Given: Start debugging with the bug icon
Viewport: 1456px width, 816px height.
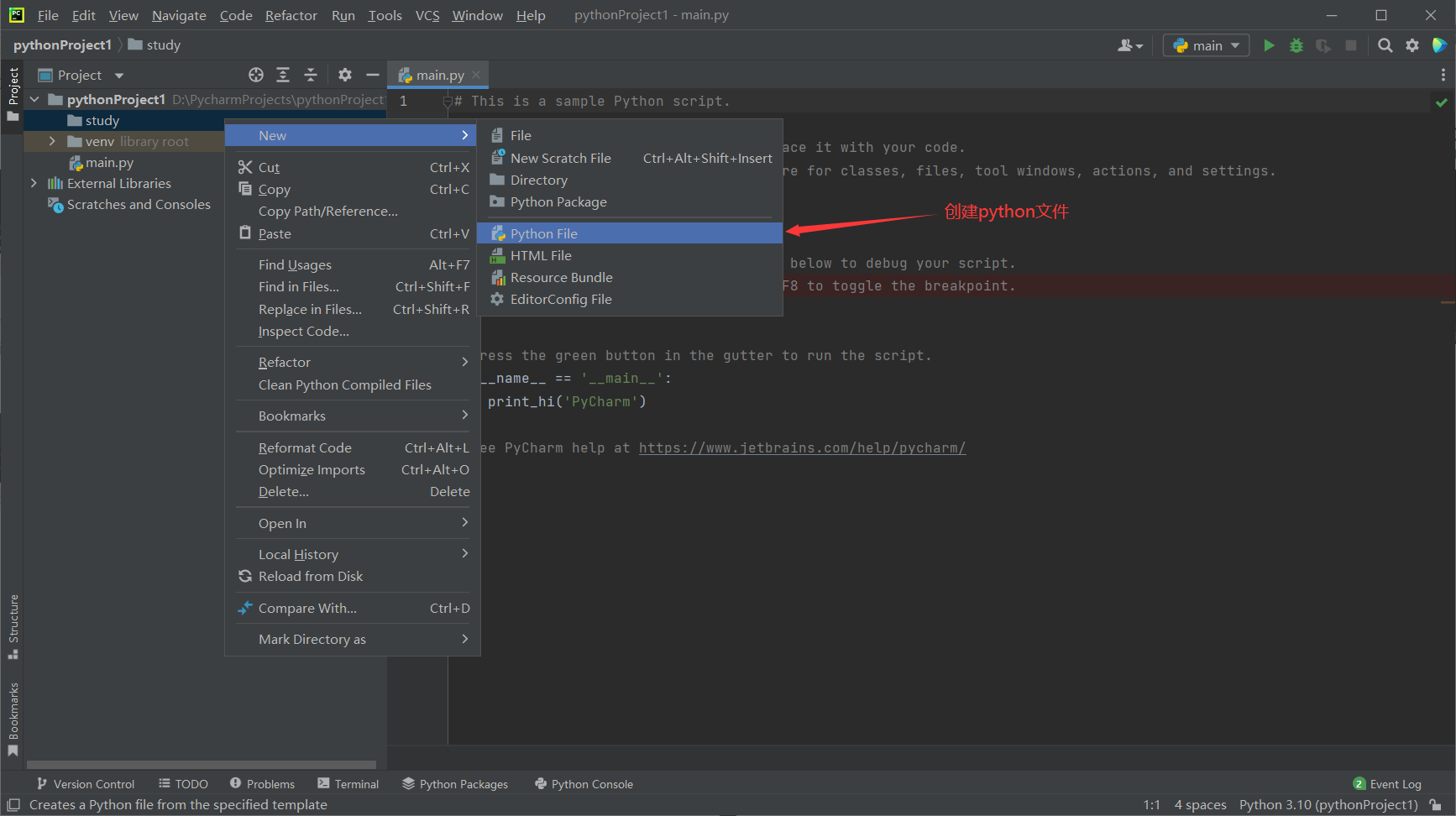Looking at the screenshot, I should pos(1296,45).
